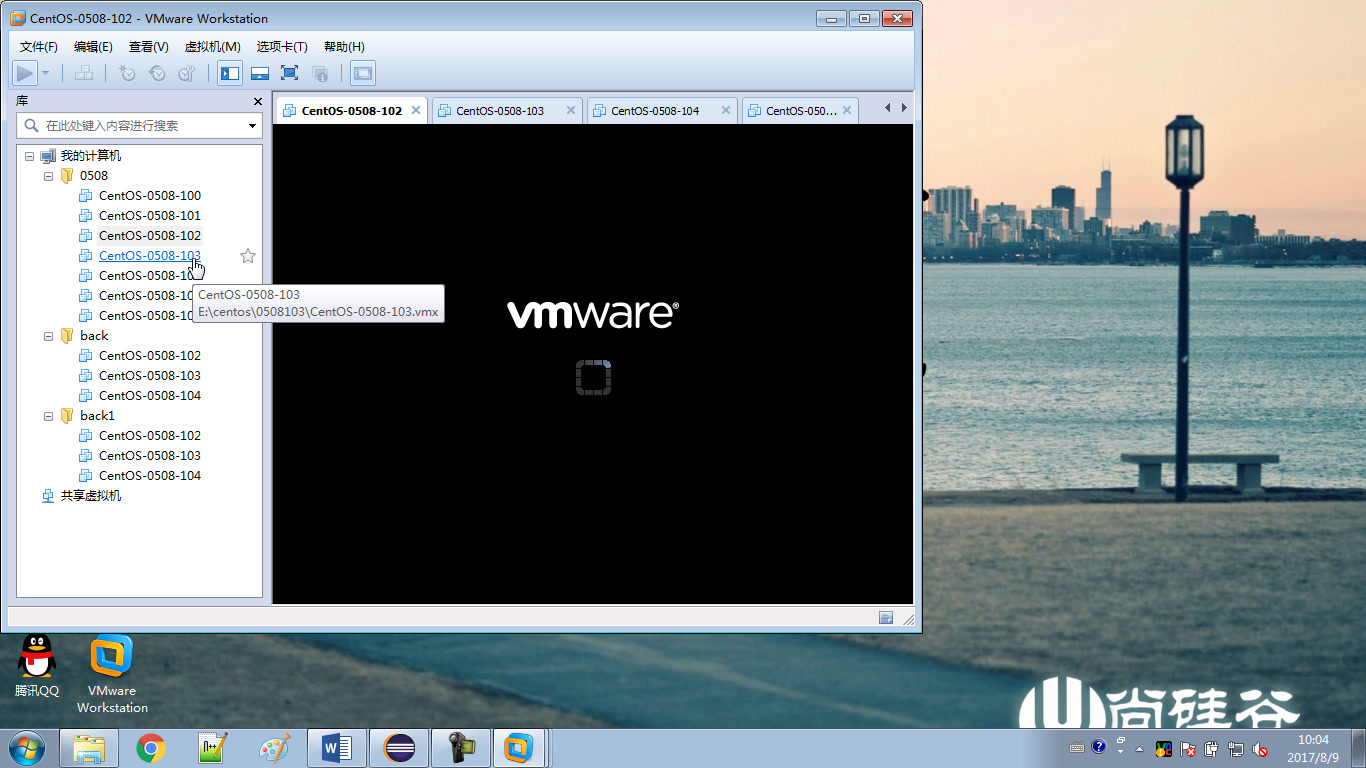Screen dimensions: 1366x768
Task: Open Chrome from the taskbar
Action: (x=151, y=748)
